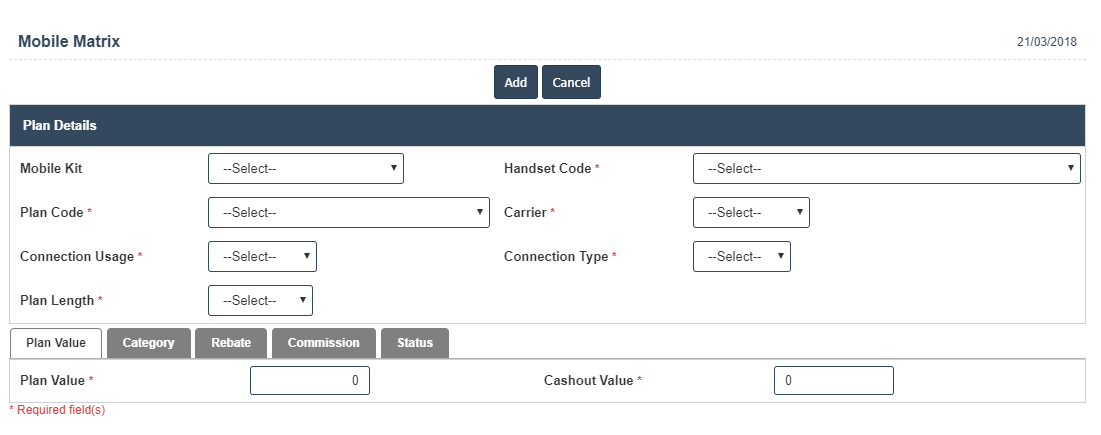1101x435 pixels.
Task: Click the Handset Code dropdown arrow
Action: 1070,168
